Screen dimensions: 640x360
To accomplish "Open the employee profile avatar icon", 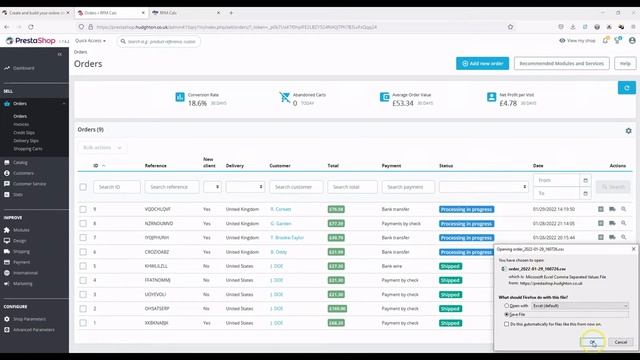I will coord(632,40).
